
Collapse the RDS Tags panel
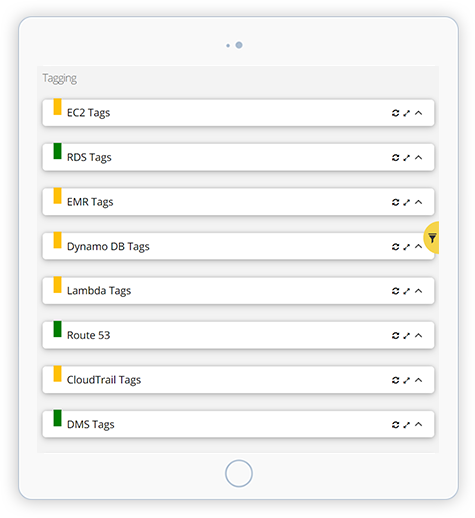coord(418,158)
